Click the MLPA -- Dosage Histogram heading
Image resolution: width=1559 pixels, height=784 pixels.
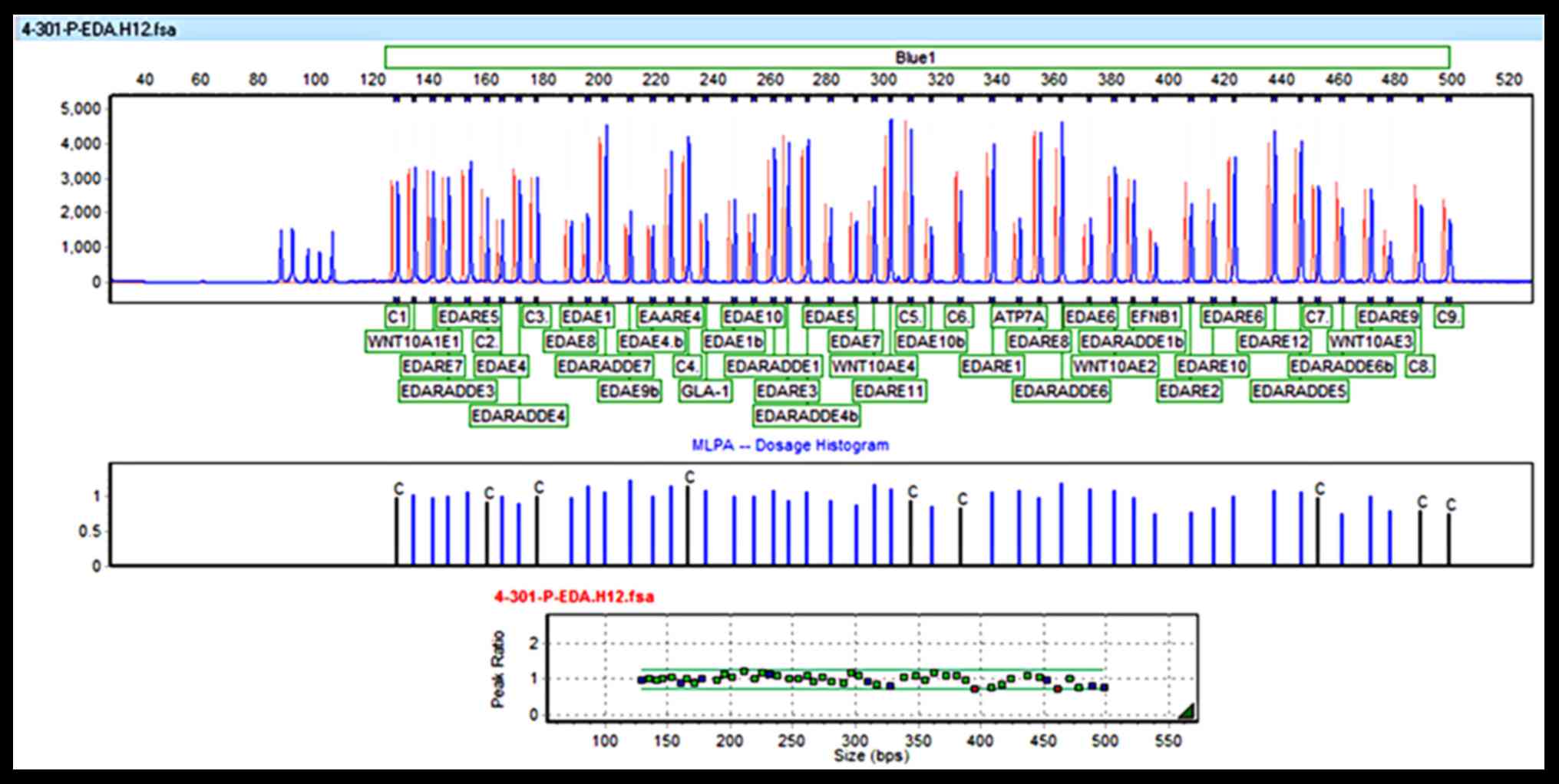(790, 445)
